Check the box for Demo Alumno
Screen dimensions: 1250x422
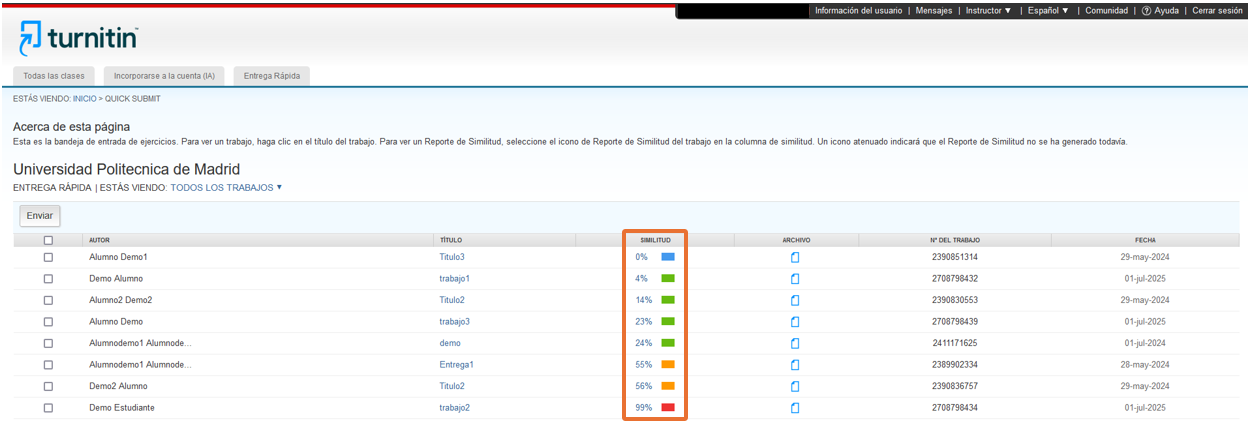pyautogui.click(x=48, y=278)
